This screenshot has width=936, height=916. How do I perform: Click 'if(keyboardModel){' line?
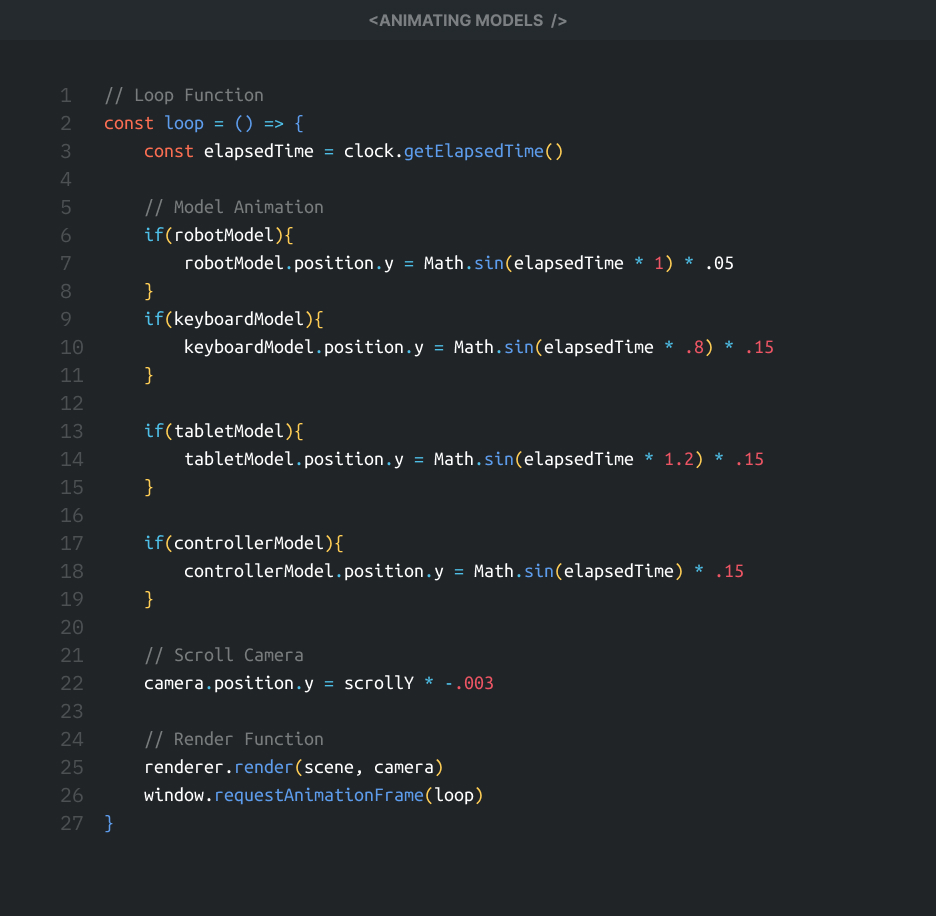pos(233,319)
